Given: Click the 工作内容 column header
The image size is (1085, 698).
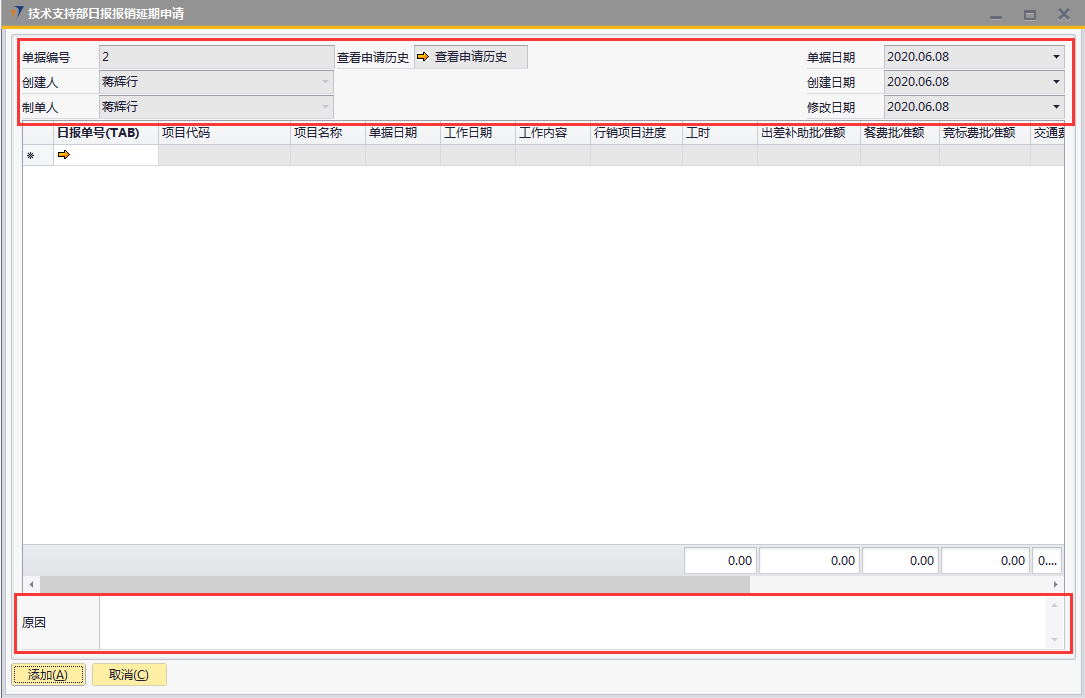Looking at the screenshot, I should pyautogui.click(x=552, y=133).
